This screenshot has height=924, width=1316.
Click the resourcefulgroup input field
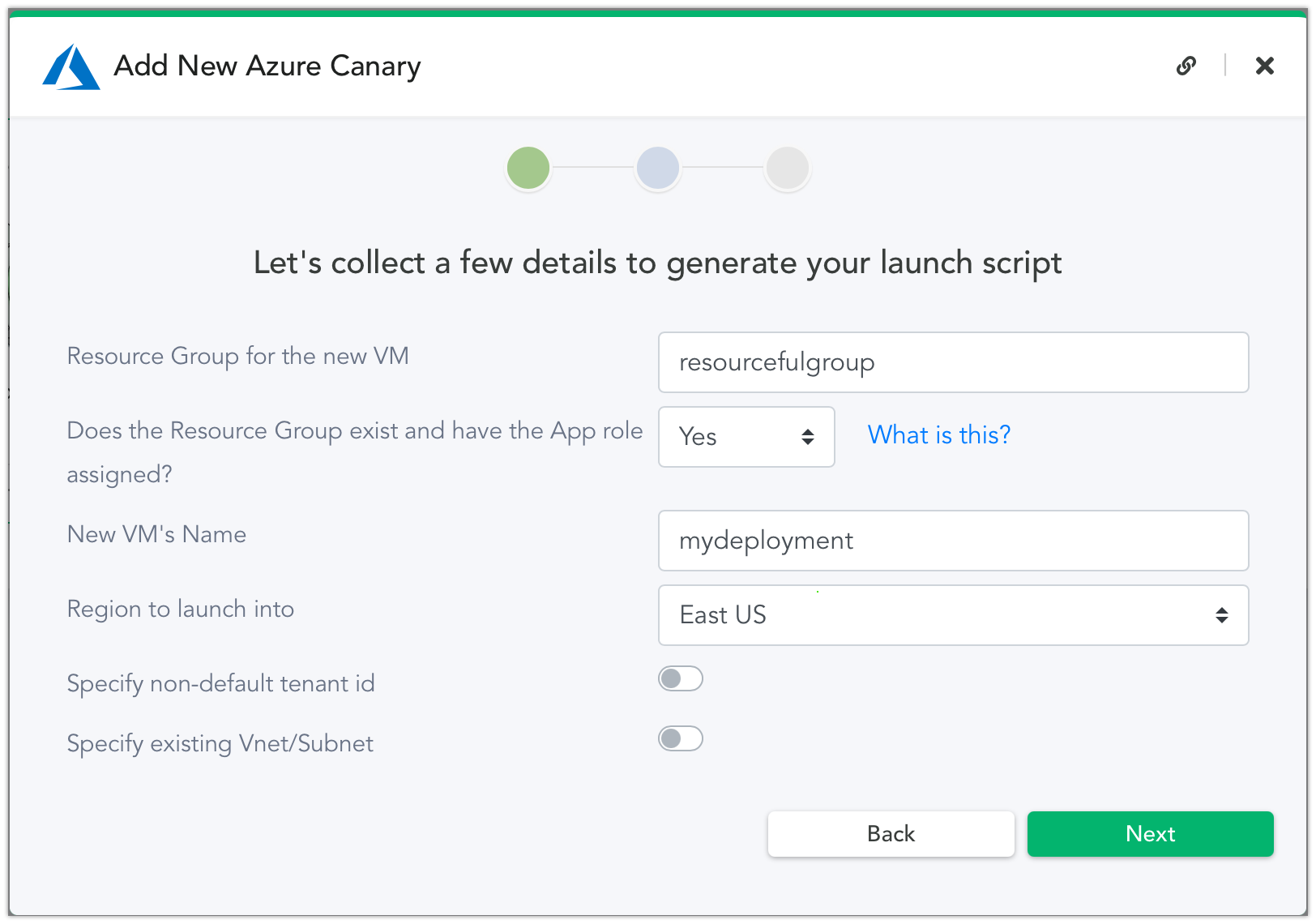953,362
